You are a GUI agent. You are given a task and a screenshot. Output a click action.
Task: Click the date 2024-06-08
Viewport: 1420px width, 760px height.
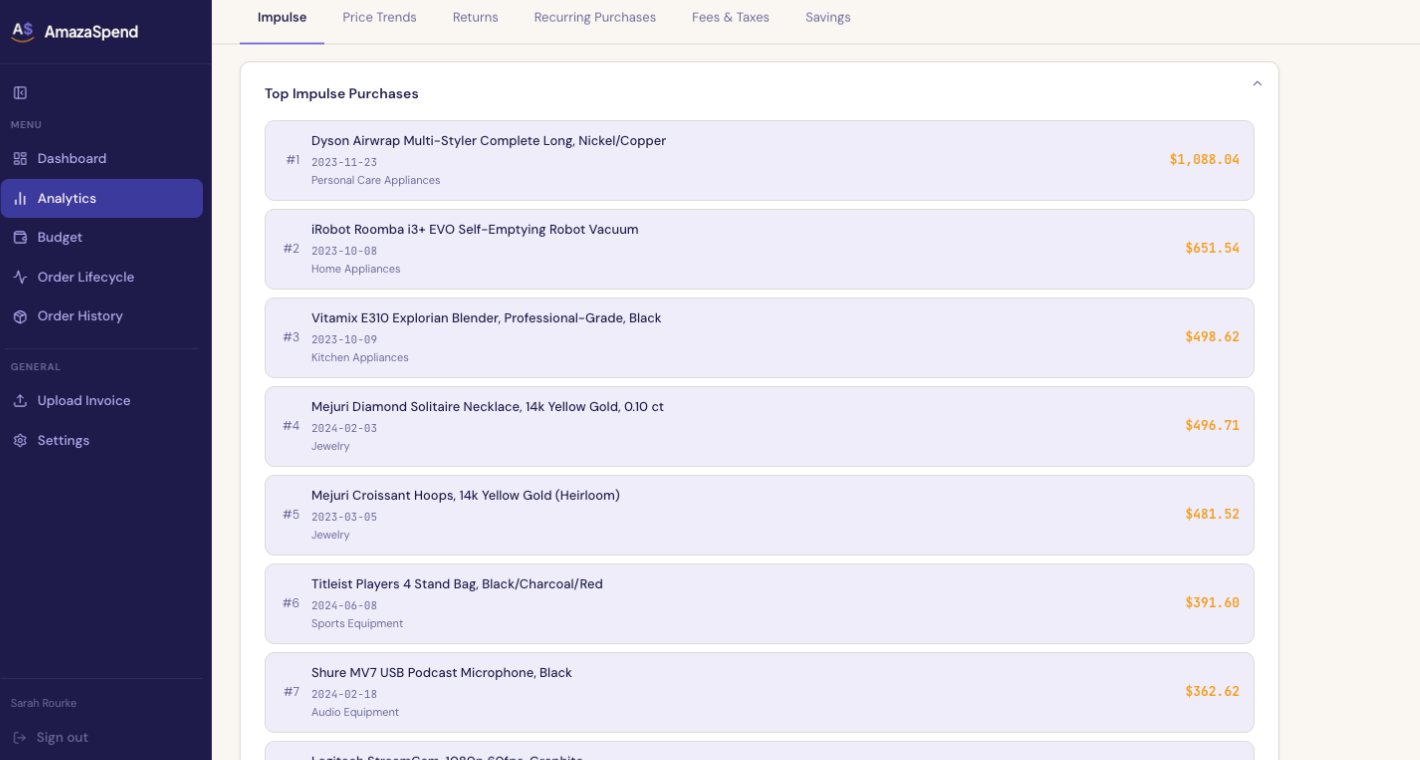(344, 606)
